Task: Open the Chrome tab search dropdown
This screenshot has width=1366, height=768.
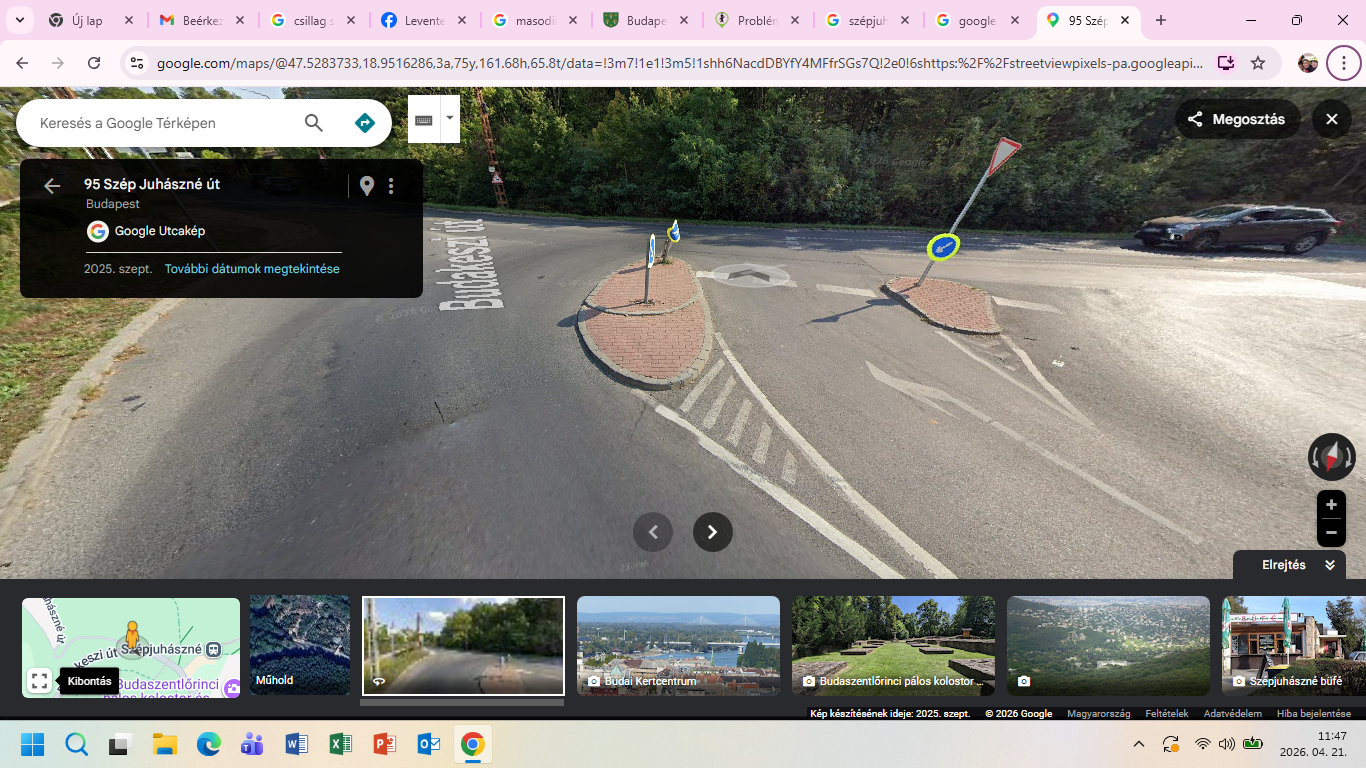Action: coord(19,20)
